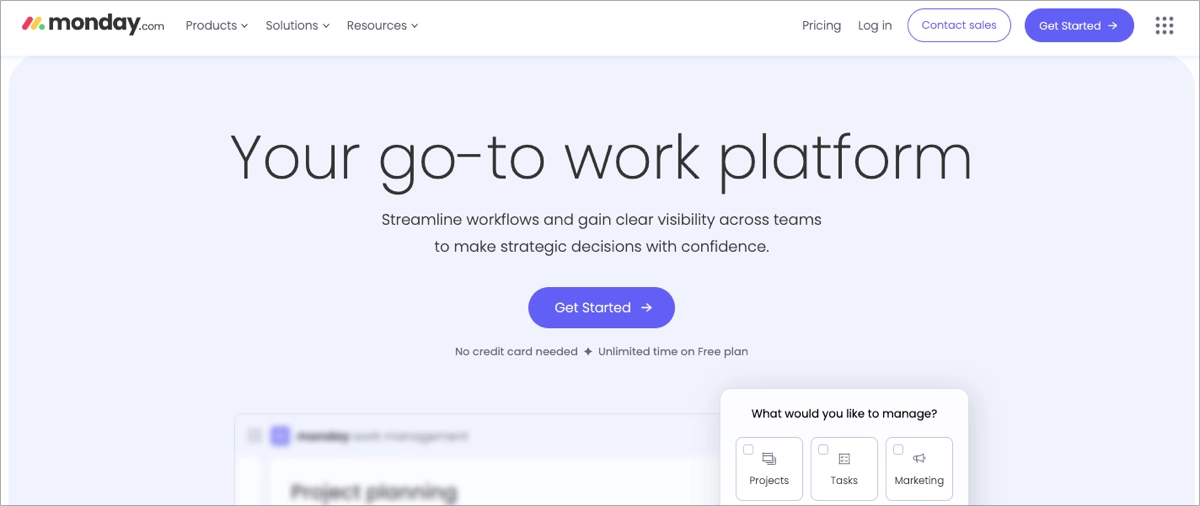
Task: Click the blurred Project planning preview heading
Action: [x=374, y=492]
